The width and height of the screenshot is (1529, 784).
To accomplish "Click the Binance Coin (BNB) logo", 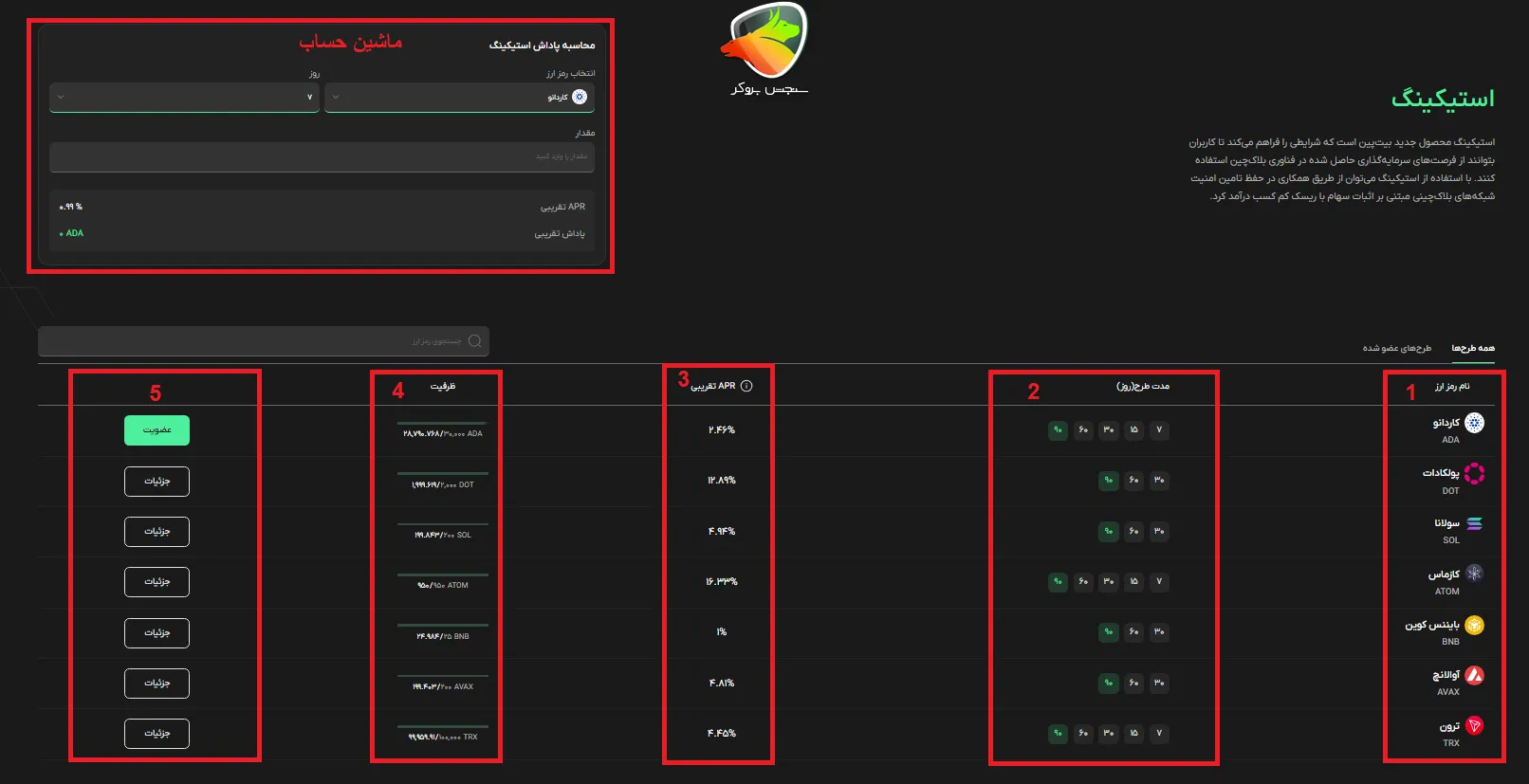I will pyautogui.click(x=1474, y=625).
